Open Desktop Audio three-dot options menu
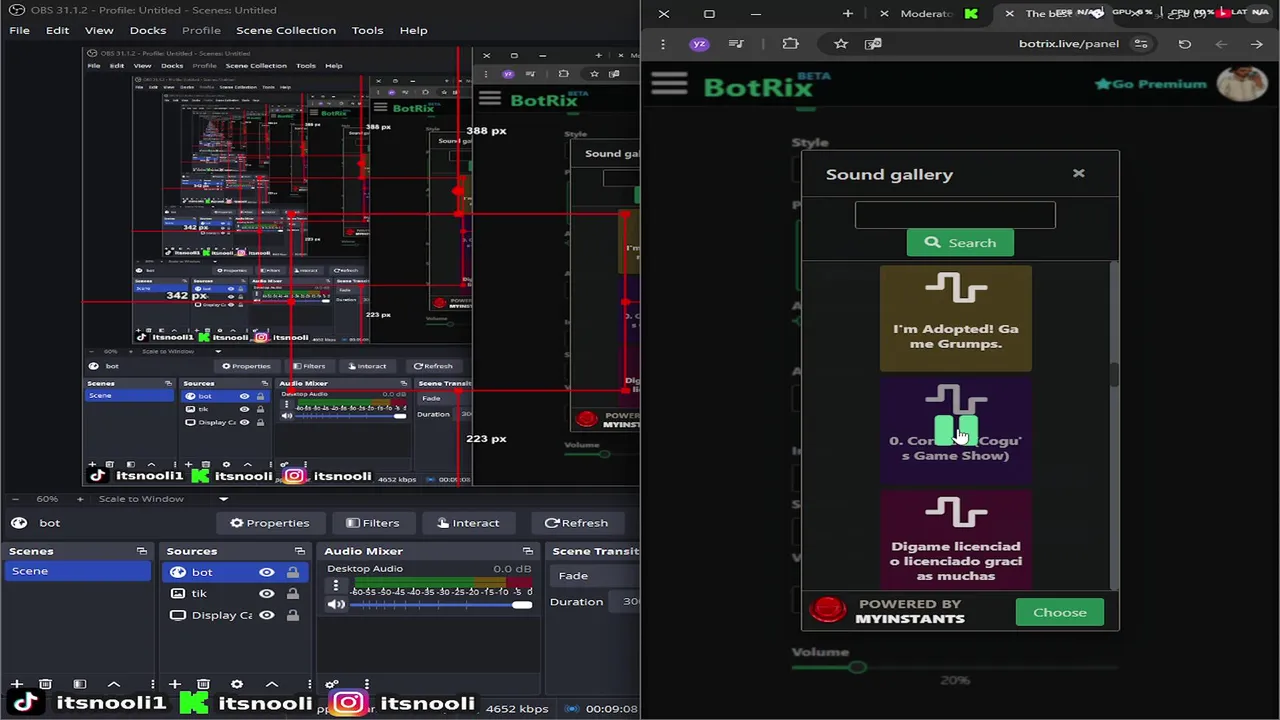Viewport: 1280px width, 720px height. (x=335, y=586)
